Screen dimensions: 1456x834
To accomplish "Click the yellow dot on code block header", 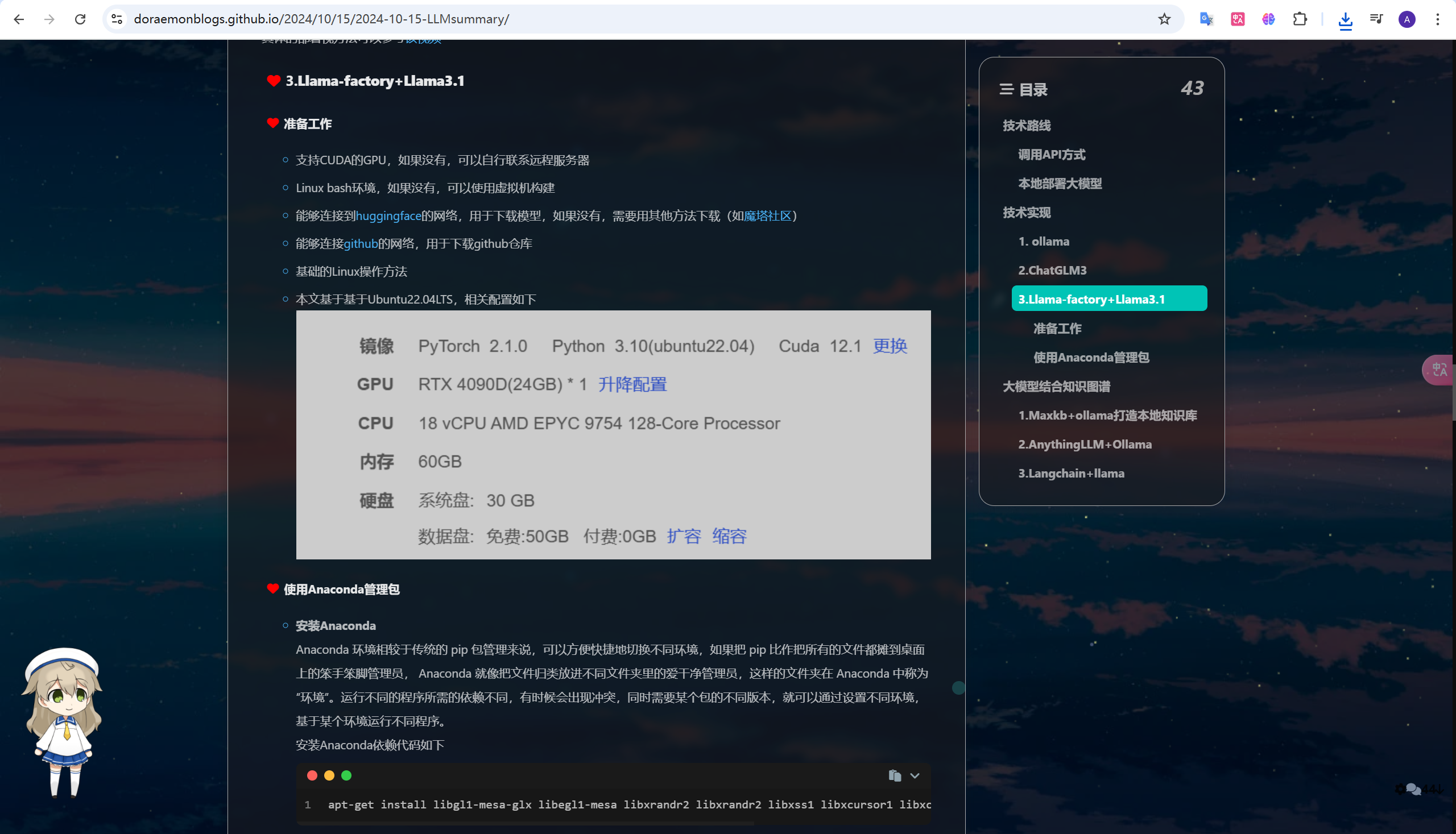I will [329, 775].
